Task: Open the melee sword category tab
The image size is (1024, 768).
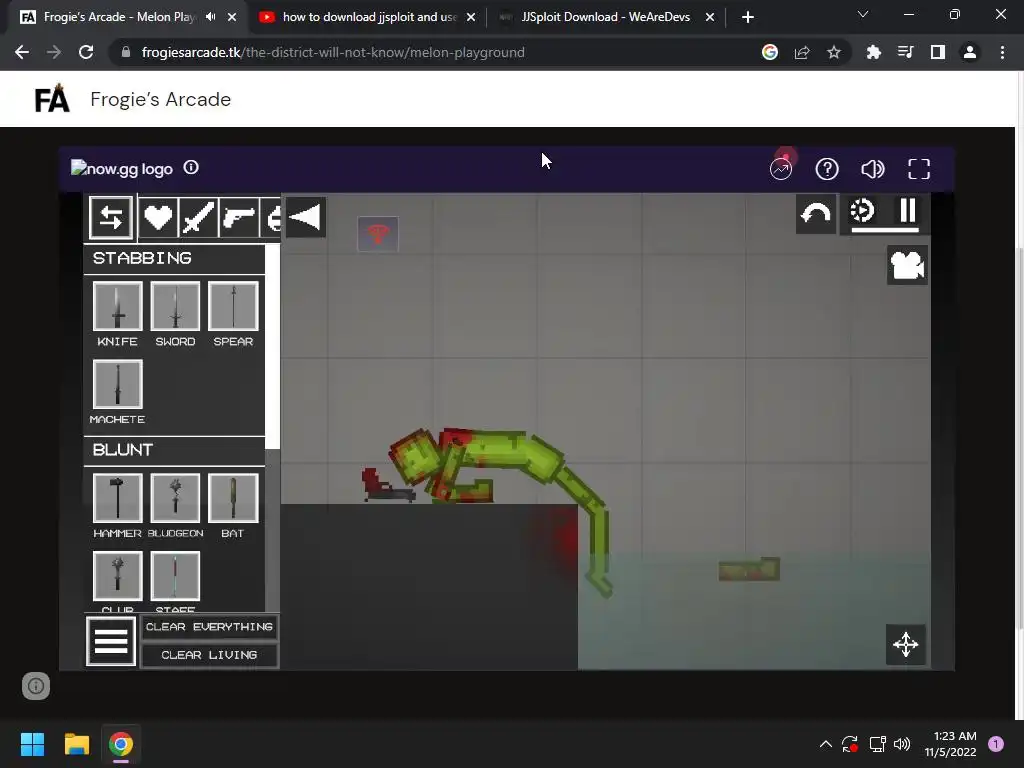Action: coord(198,217)
